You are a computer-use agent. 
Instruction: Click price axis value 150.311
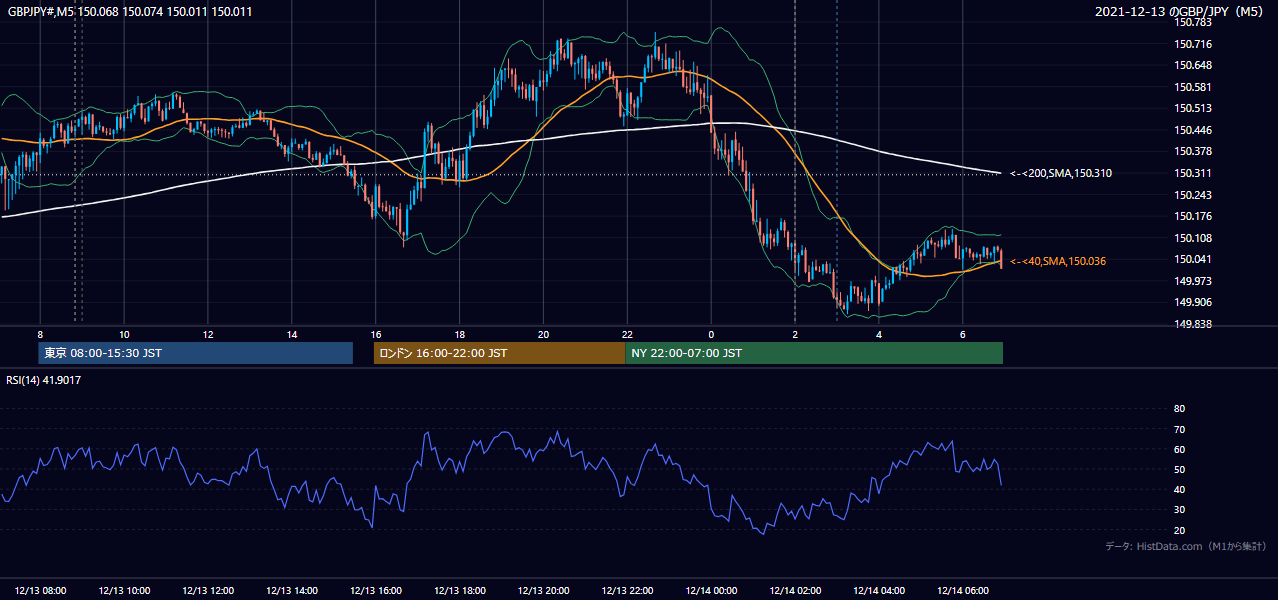pyautogui.click(x=1193, y=173)
